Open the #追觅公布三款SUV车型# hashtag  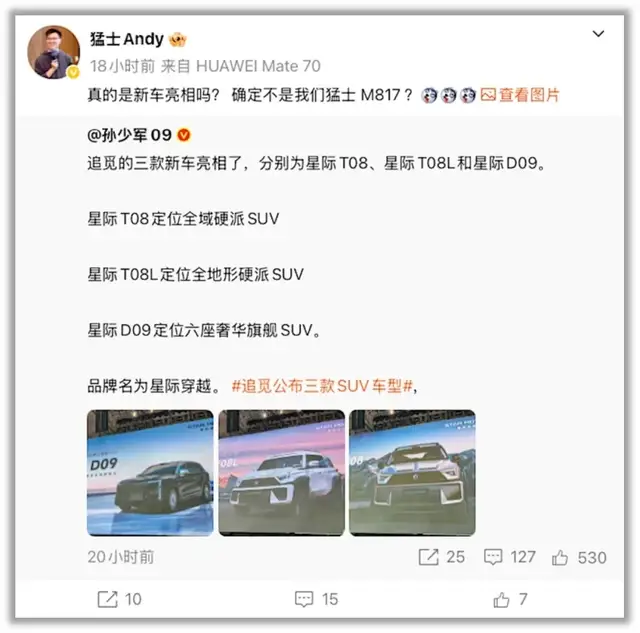[322, 386]
